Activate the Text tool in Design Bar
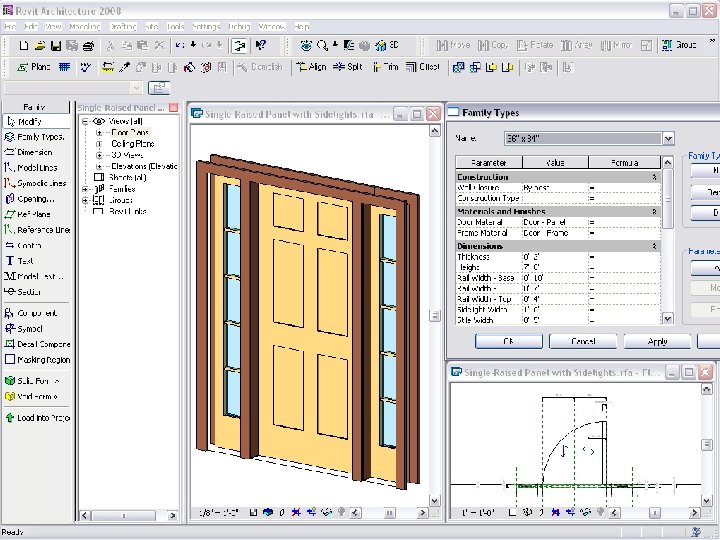 [26, 260]
